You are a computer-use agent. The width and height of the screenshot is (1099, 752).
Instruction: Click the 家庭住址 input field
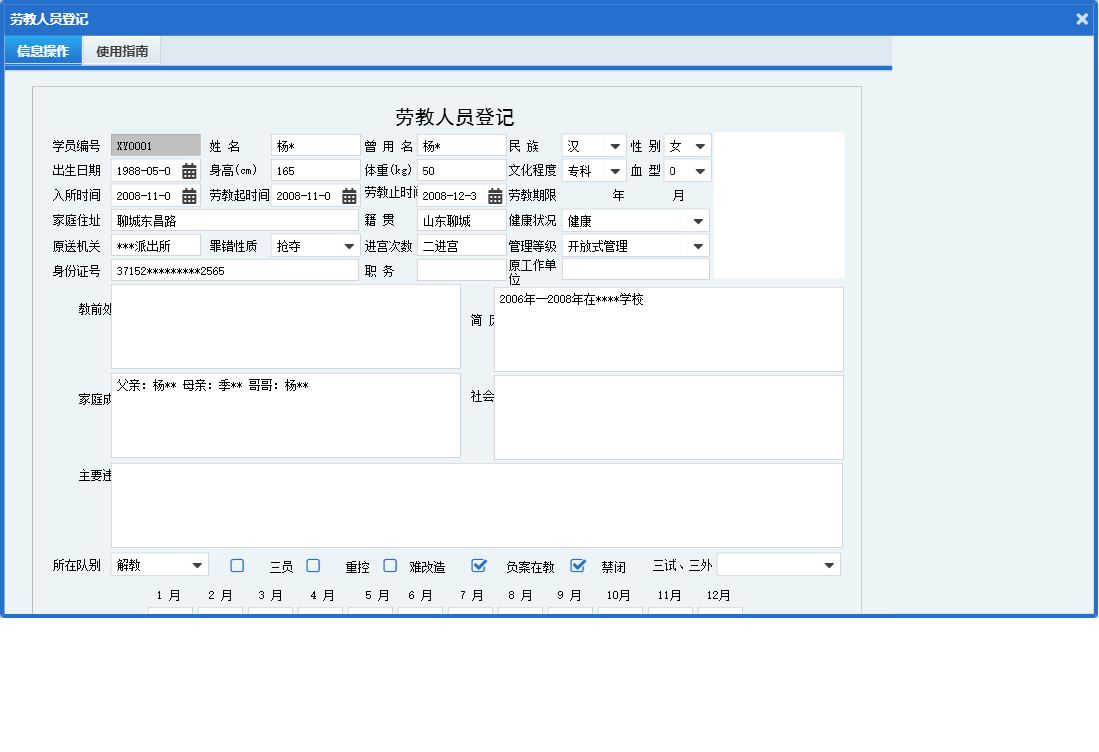234,221
